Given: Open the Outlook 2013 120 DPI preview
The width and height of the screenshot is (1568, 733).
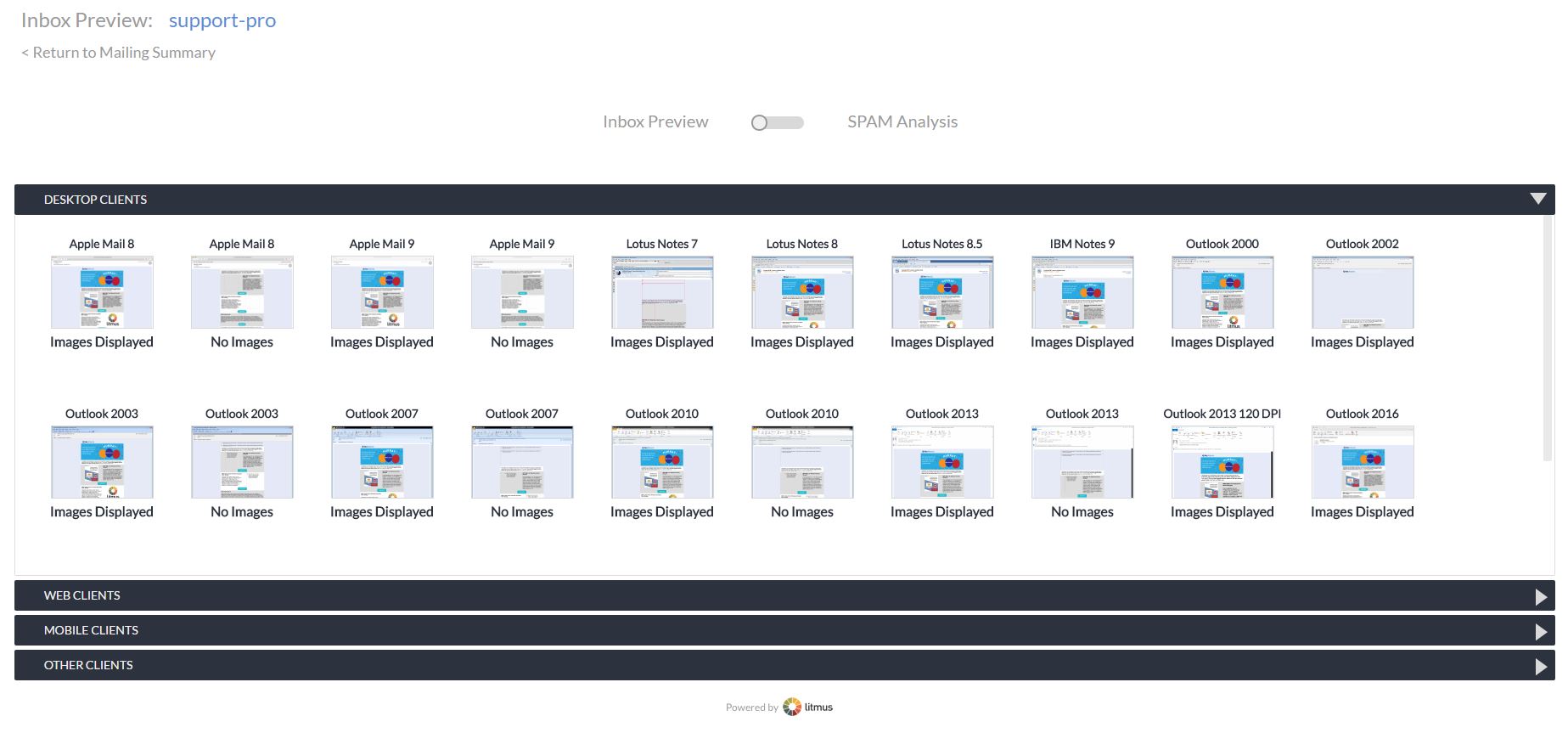Looking at the screenshot, I should [1222, 462].
